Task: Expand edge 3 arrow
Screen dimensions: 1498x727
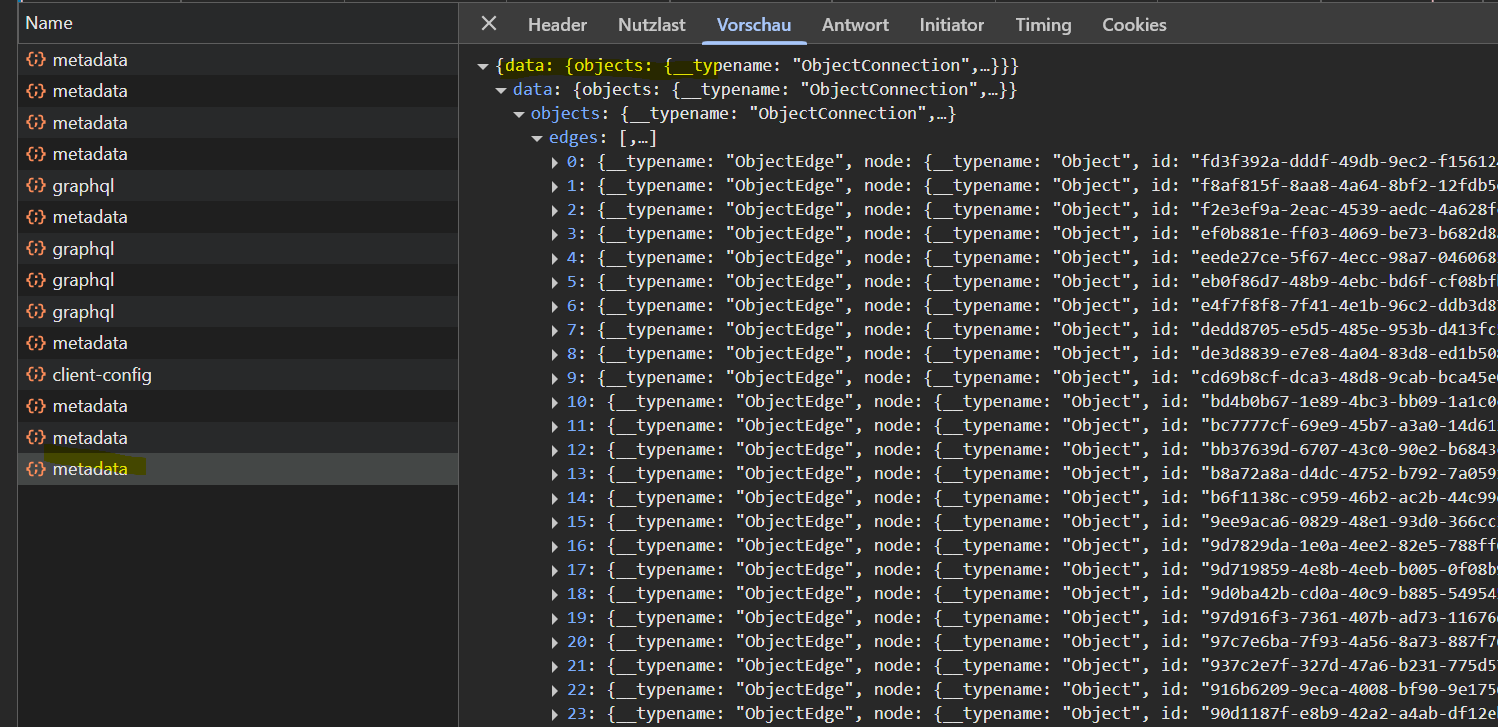Action: point(555,234)
